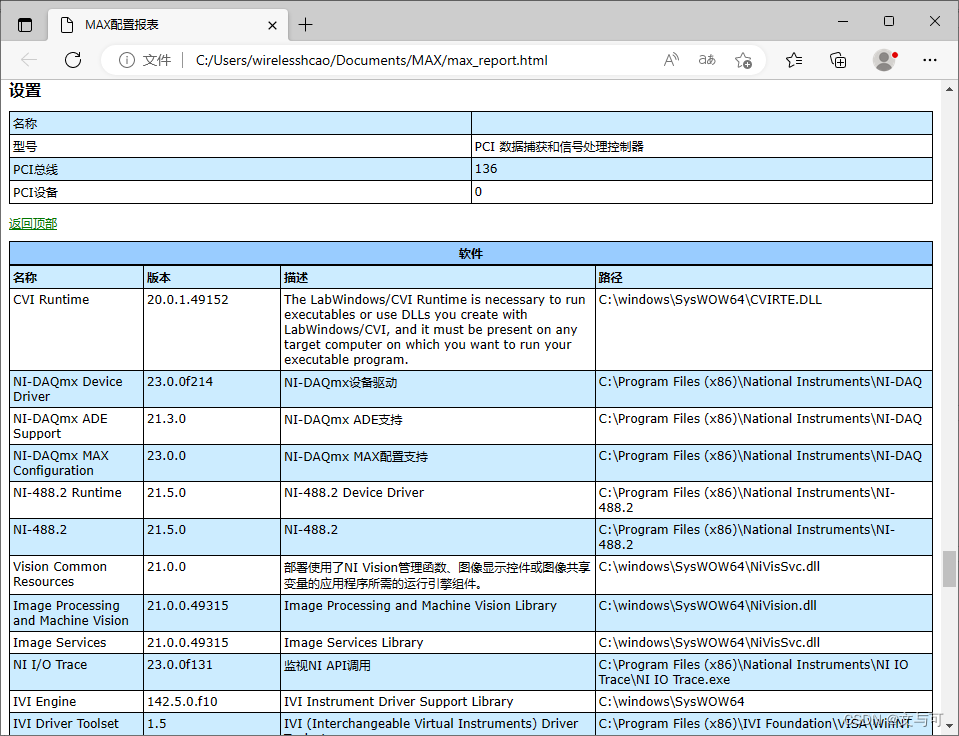Open the Collections panel
The image size is (959, 736).
point(837,60)
